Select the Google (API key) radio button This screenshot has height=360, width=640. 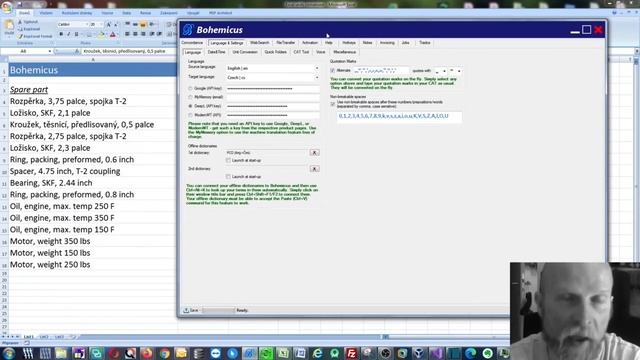click(190, 89)
